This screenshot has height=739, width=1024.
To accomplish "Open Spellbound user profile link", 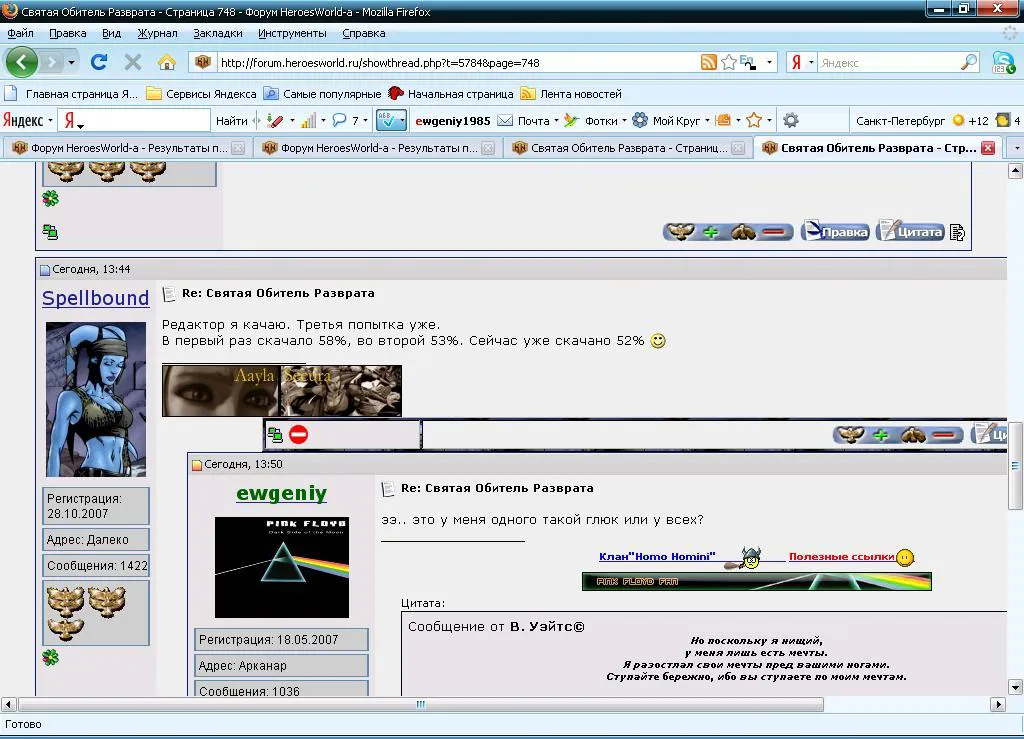I will 96,298.
